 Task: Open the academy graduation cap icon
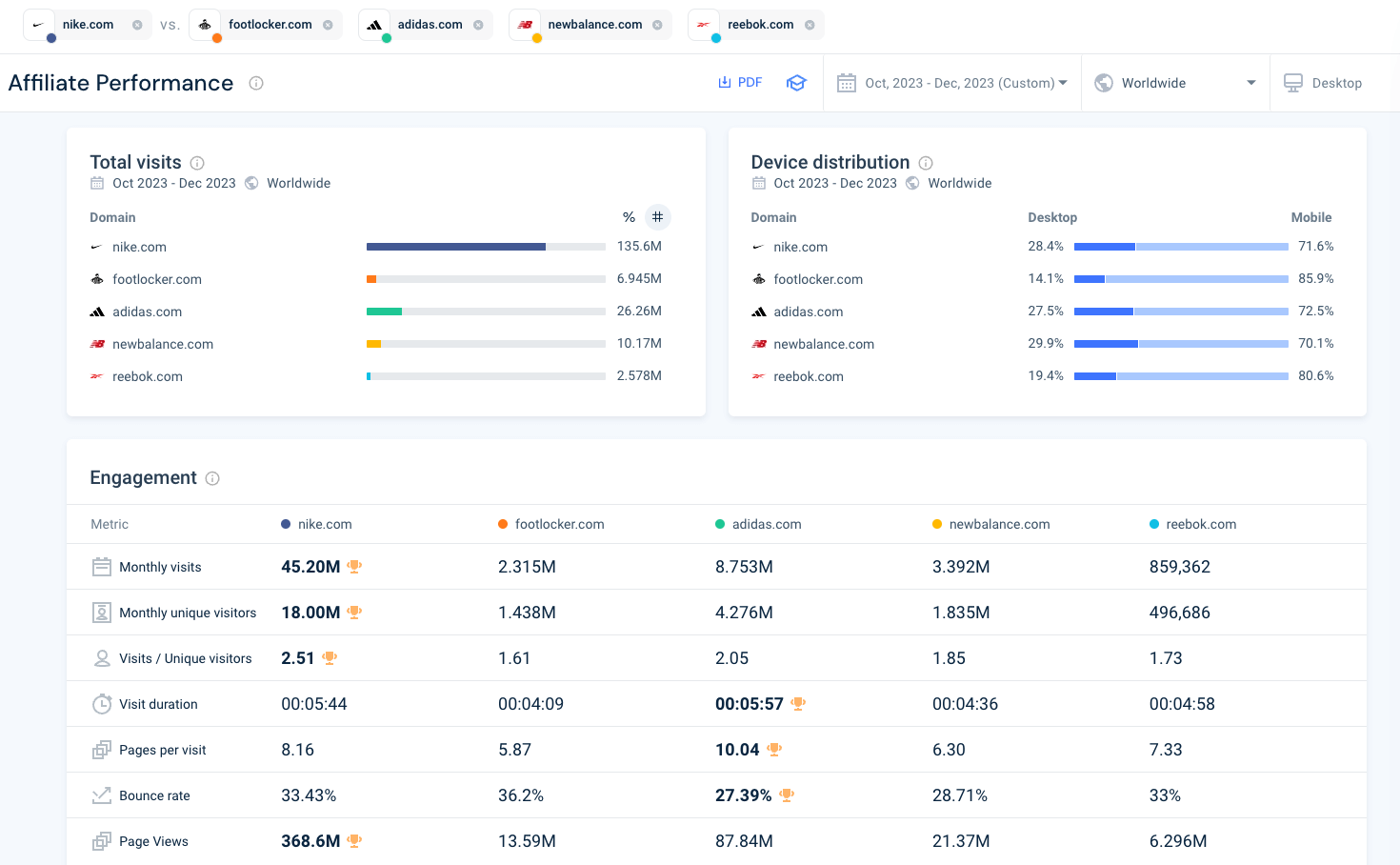click(x=796, y=83)
